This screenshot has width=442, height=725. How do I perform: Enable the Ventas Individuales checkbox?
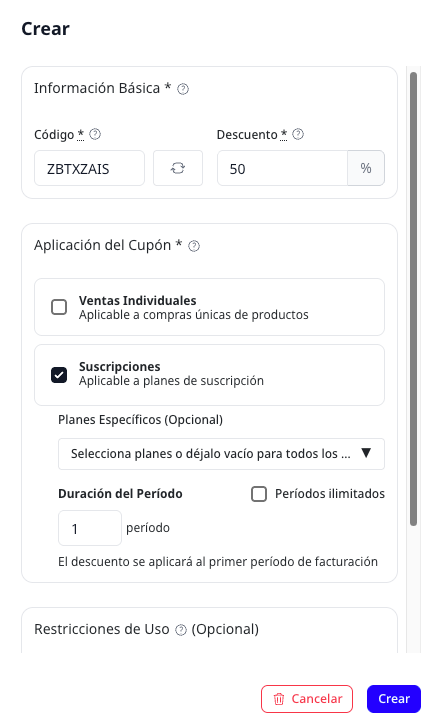point(59,307)
